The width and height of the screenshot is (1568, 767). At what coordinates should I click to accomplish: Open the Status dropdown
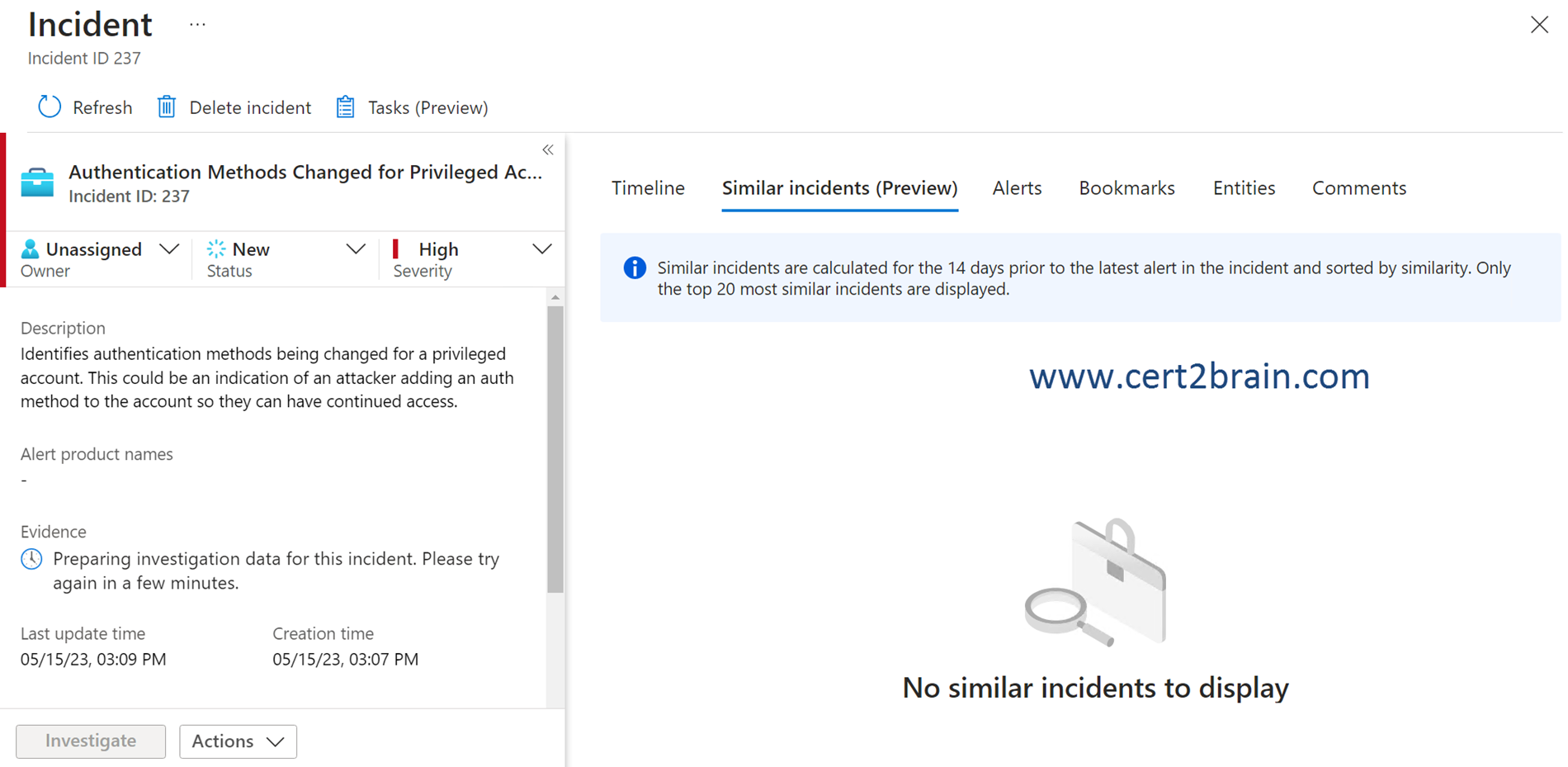(356, 249)
